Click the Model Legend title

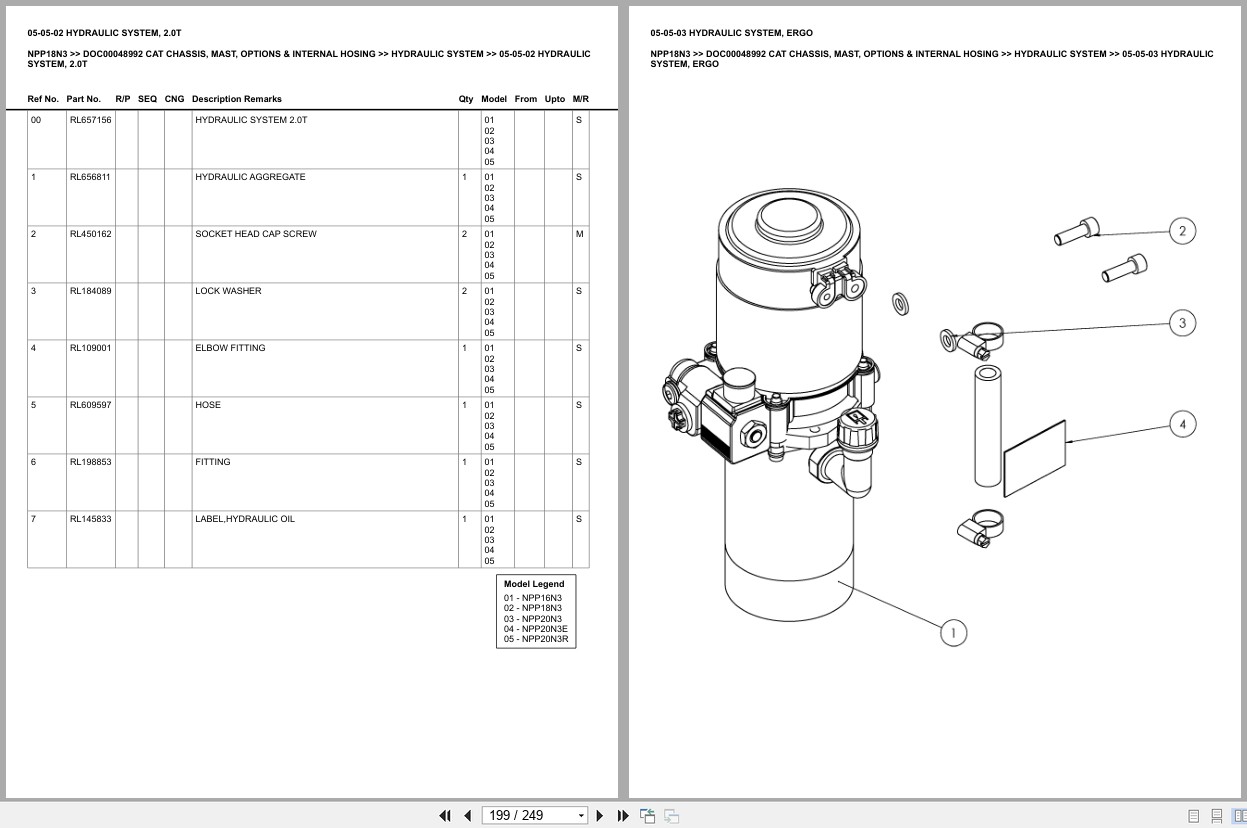[534, 584]
